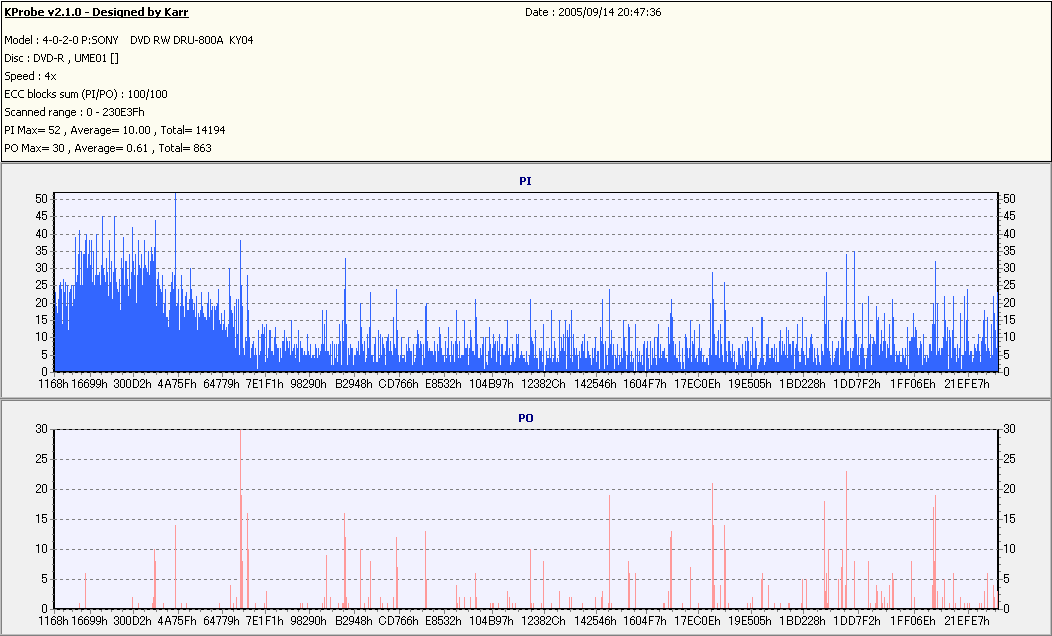
Task: Click the 21EFE7h label under PO chart
Action: tap(967, 620)
